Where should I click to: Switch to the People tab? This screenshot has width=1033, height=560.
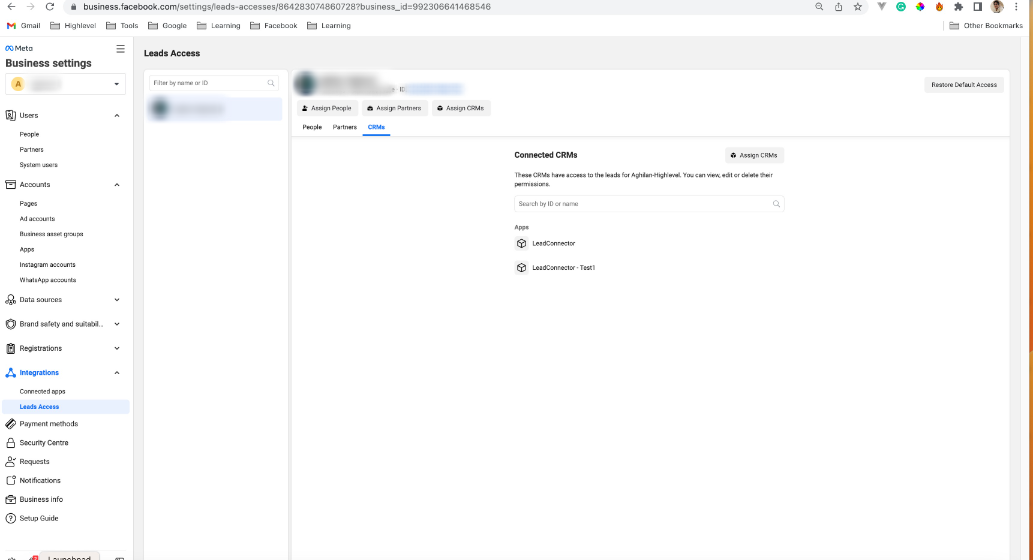312,127
